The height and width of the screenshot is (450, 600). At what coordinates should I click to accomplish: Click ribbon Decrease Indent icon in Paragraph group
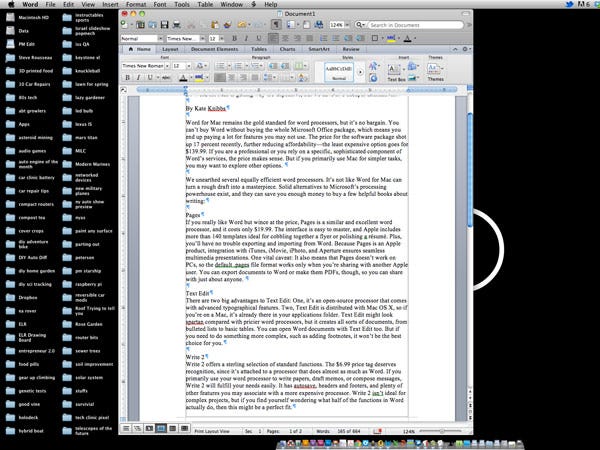pos(273,66)
